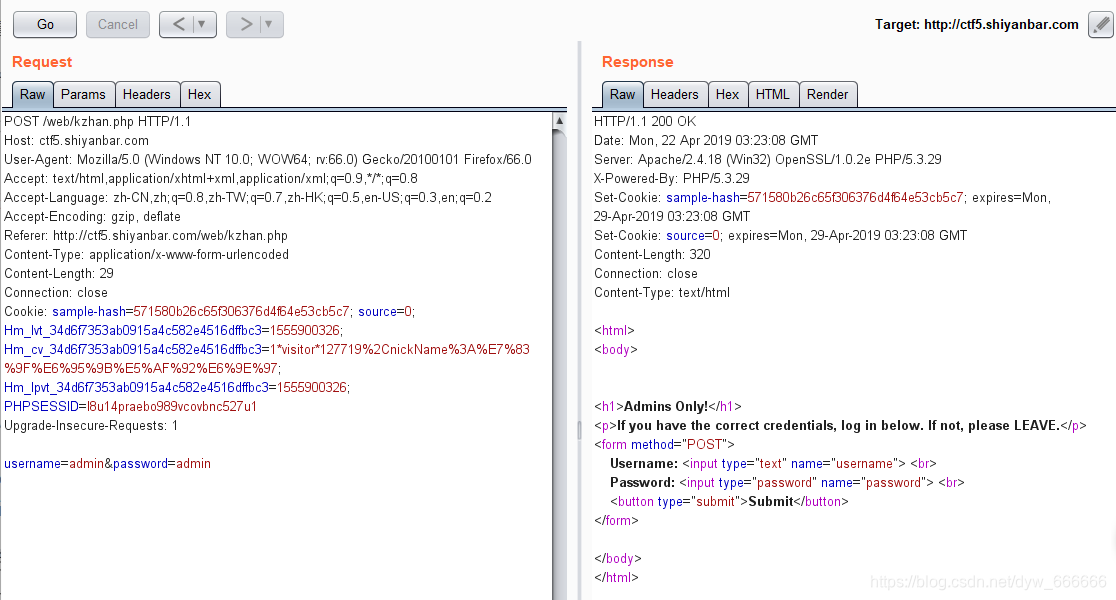1116x600 pixels.
Task: Click the Referer header line in request
Action: tap(146, 236)
